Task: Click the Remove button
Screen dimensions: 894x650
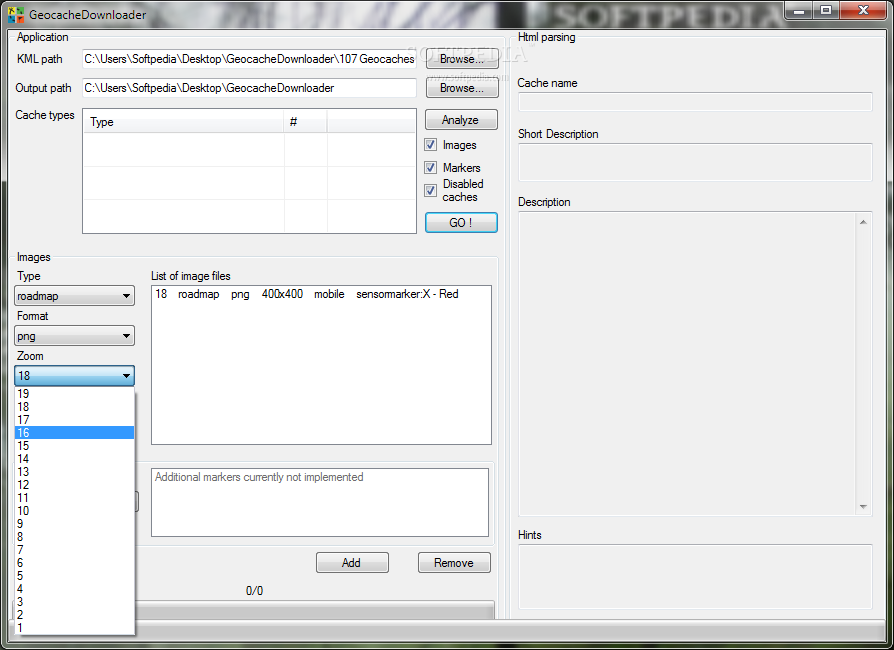Action: (x=454, y=563)
